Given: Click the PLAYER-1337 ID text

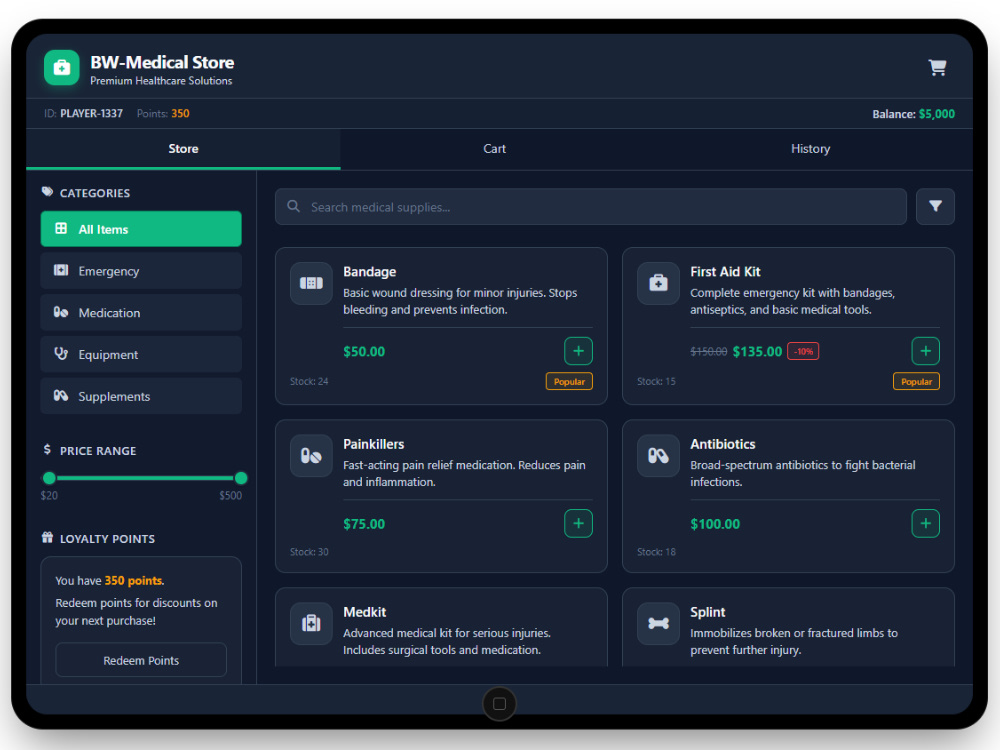Looking at the screenshot, I should click(x=91, y=114).
